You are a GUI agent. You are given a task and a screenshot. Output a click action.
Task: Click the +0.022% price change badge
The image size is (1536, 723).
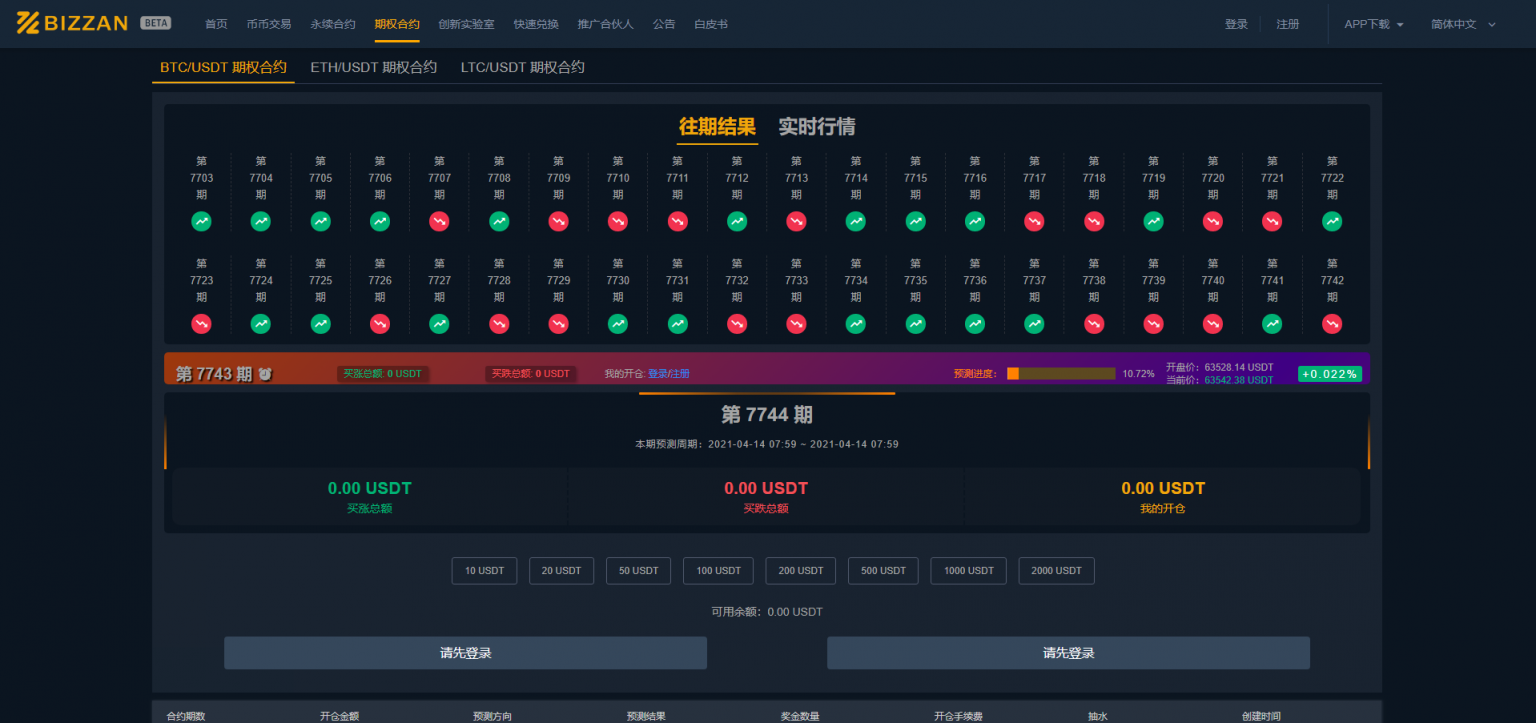1329,374
